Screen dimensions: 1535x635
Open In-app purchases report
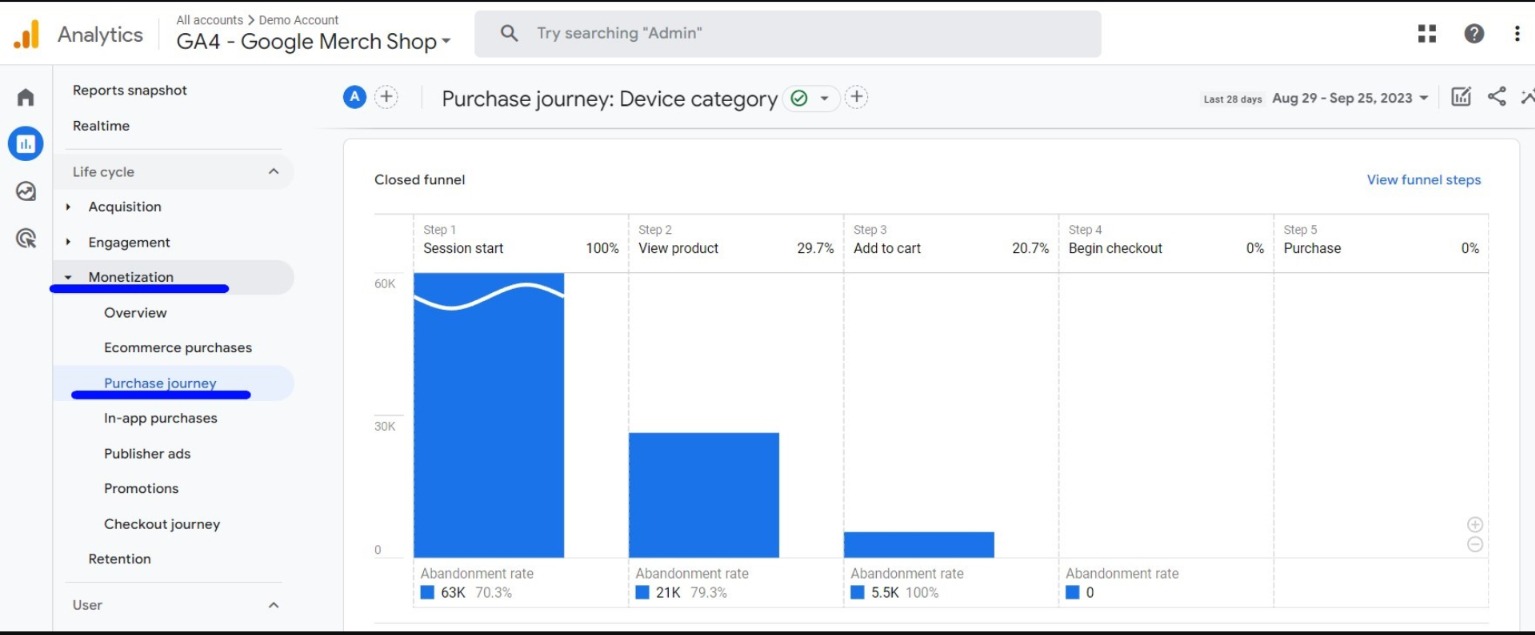pos(161,418)
